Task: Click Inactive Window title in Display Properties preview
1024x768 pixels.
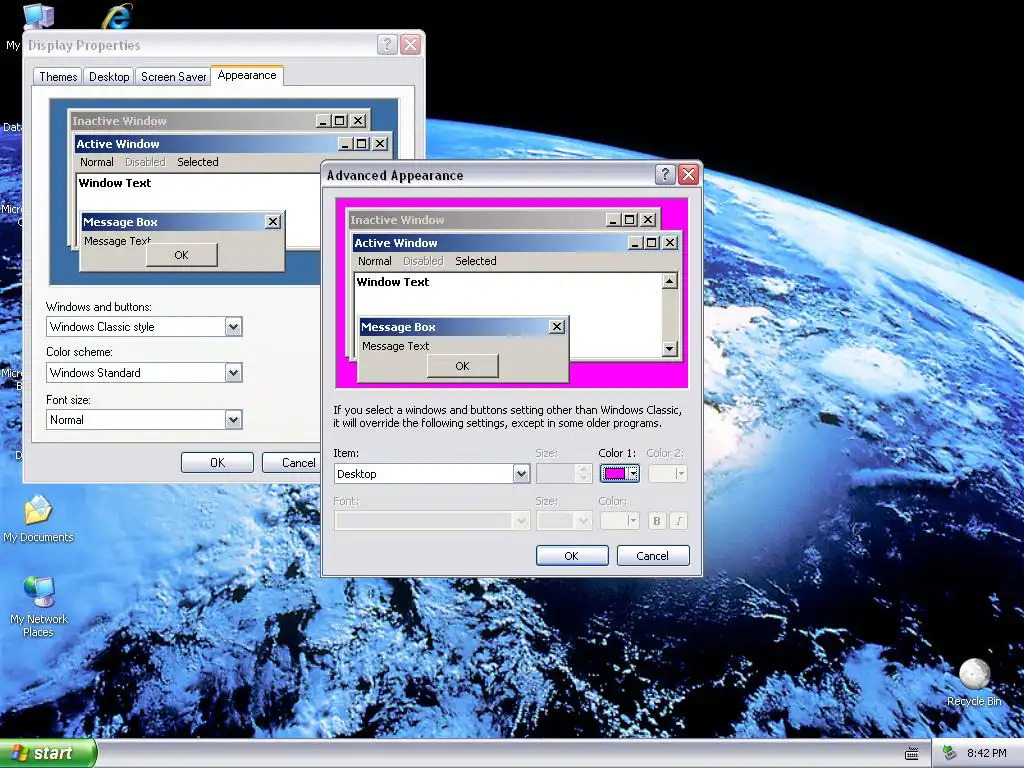Action: click(x=119, y=121)
